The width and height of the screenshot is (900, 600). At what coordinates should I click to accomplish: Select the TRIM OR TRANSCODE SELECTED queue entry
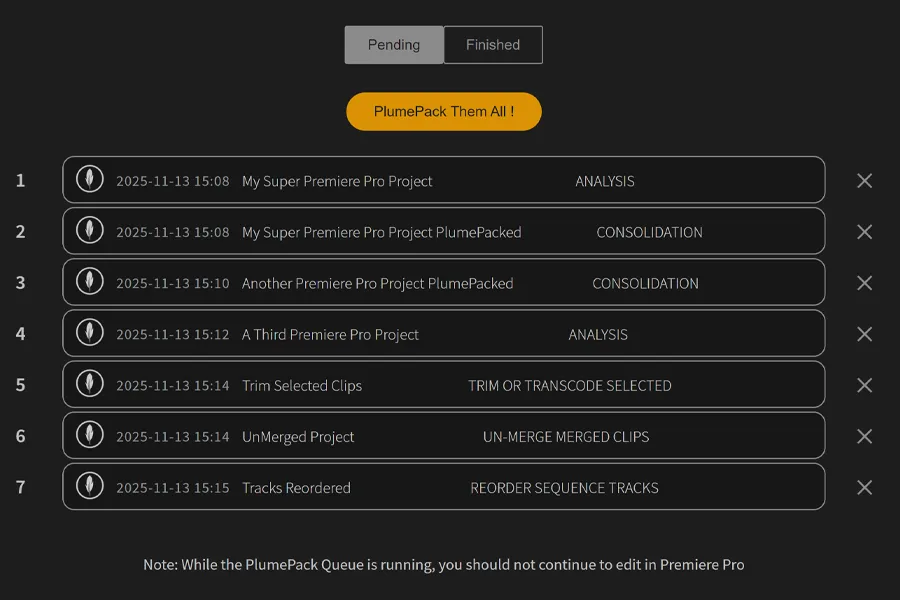coord(444,384)
